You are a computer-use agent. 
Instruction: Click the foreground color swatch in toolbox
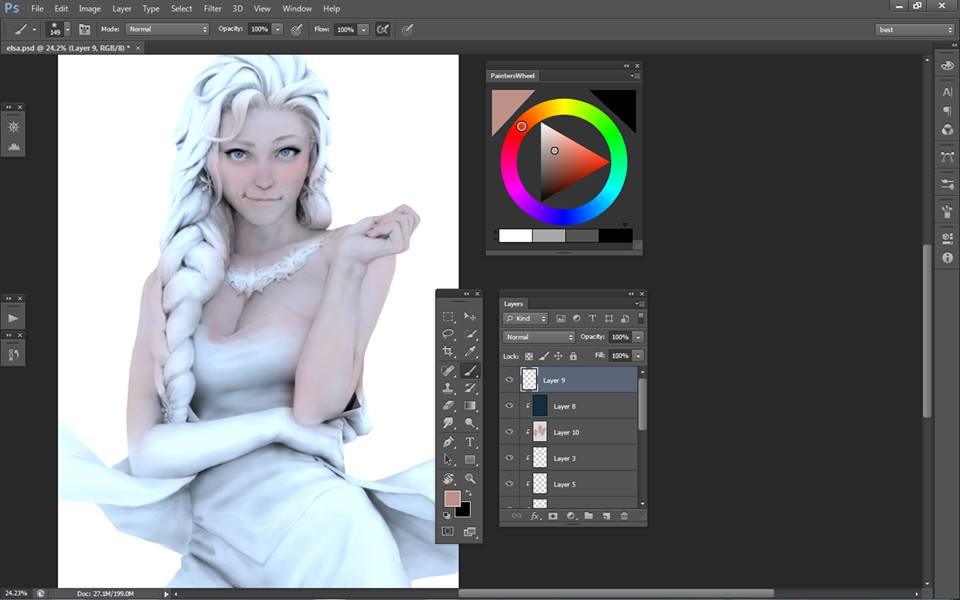(x=452, y=498)
